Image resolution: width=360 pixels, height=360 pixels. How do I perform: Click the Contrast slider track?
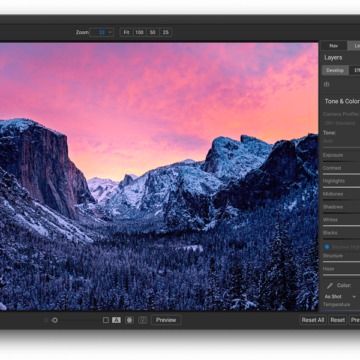(x=341, y=174)
